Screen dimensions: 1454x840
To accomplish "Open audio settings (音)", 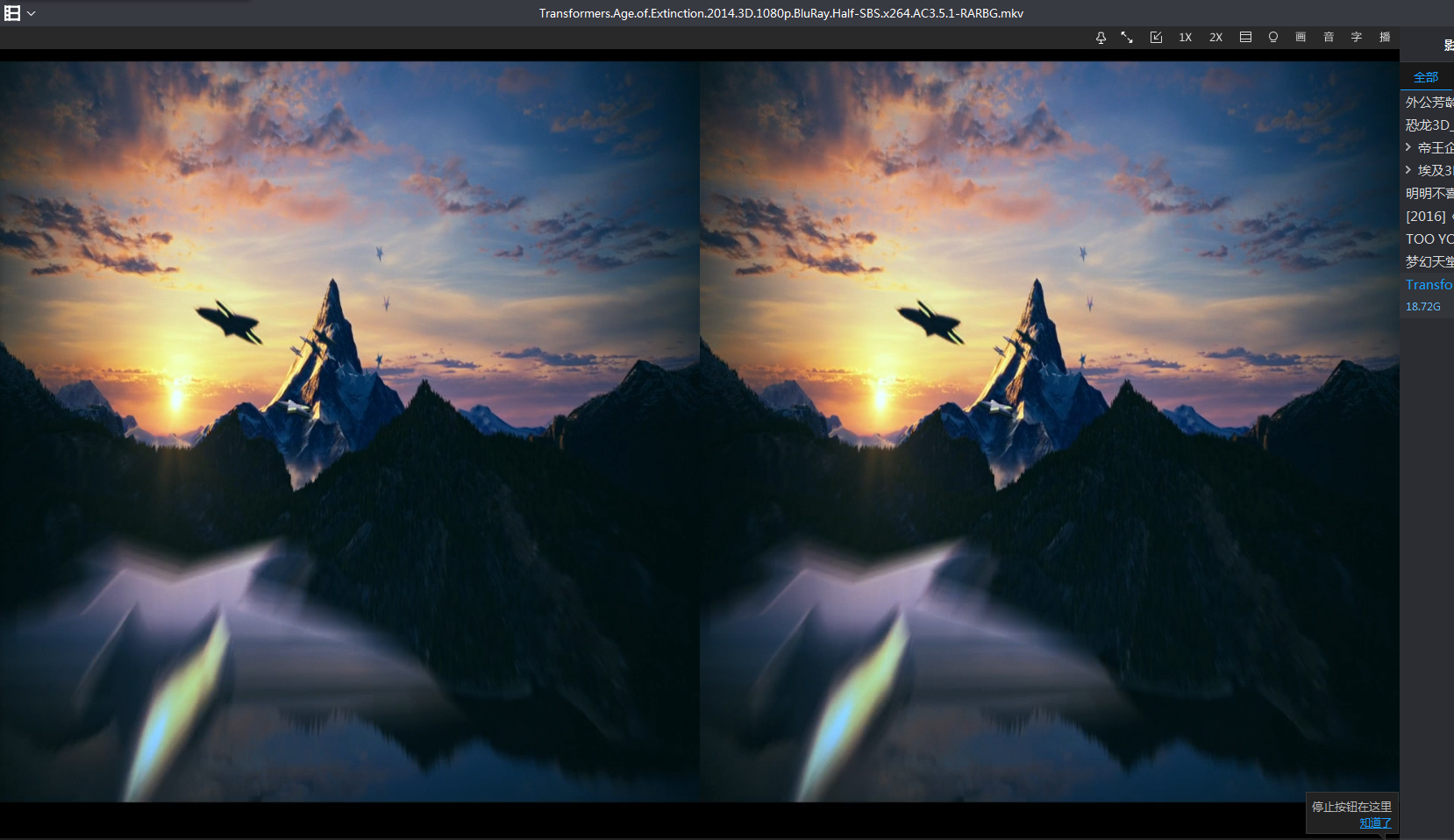I will [1329, 37].
